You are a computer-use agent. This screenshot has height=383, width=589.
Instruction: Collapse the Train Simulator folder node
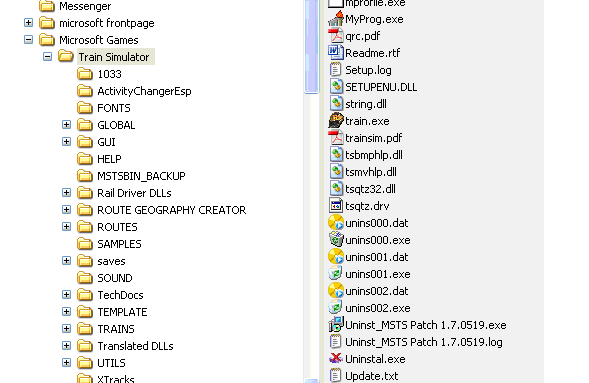(47, 57)
